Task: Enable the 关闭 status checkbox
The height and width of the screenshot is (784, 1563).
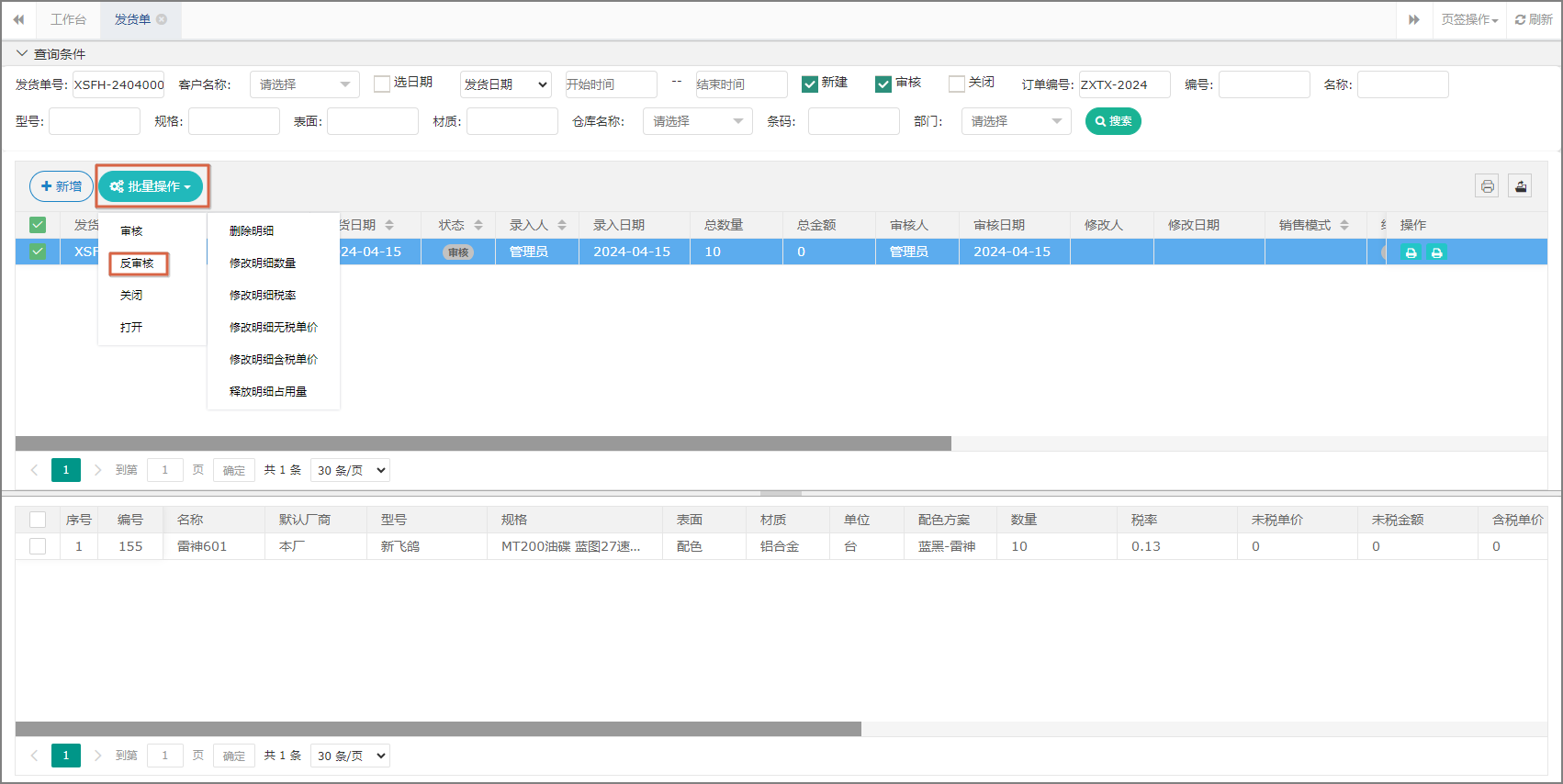Action: (957, 84)
